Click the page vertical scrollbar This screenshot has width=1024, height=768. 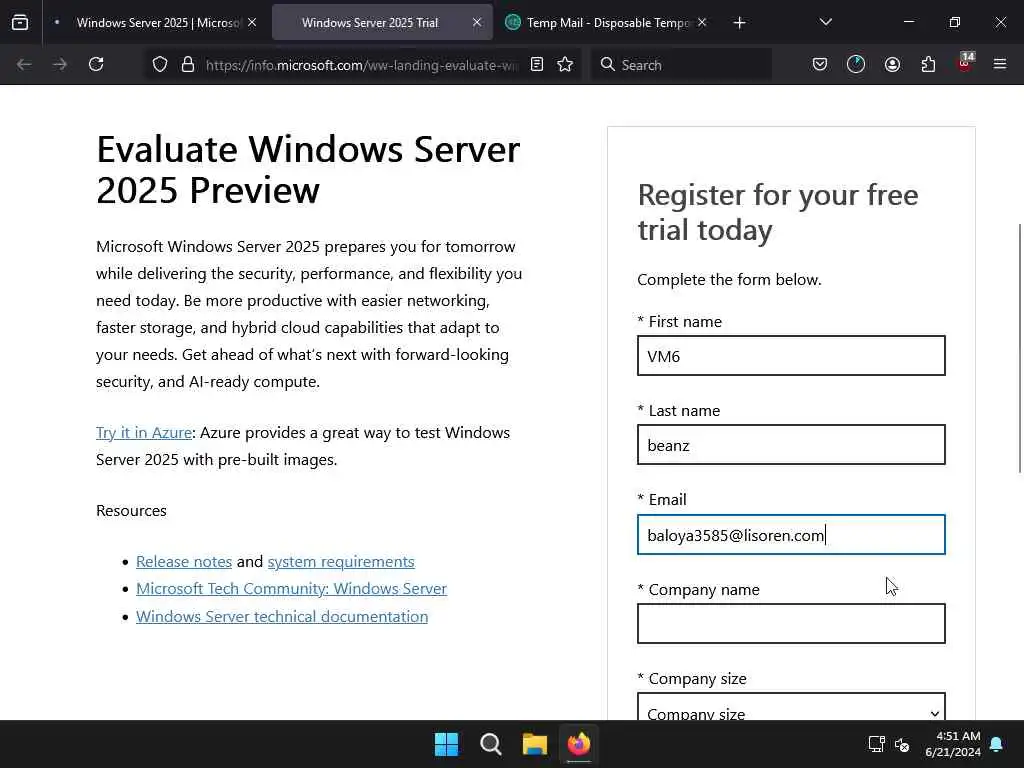1020,348
